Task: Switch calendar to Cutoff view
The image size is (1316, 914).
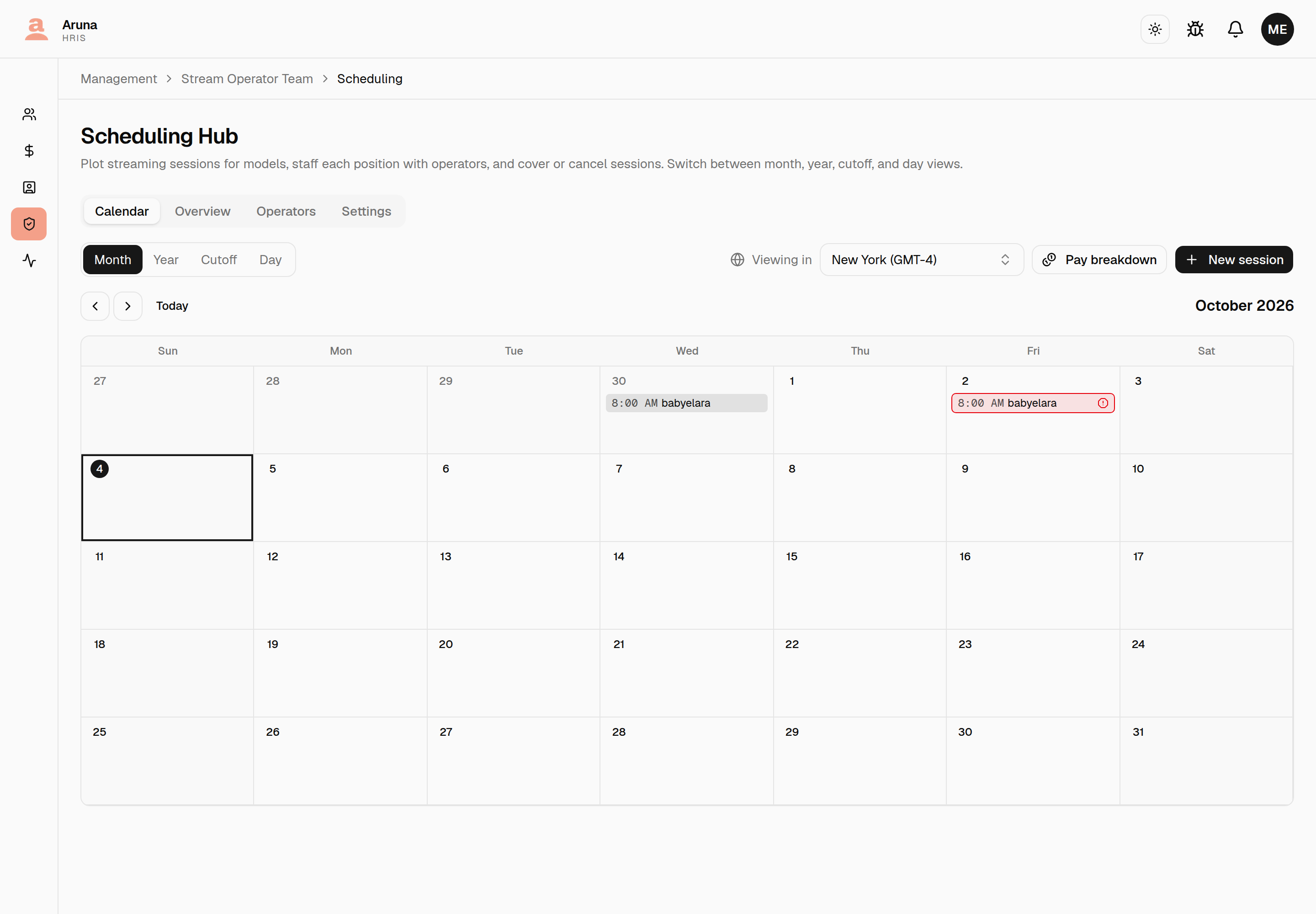Action: (219, 260)
